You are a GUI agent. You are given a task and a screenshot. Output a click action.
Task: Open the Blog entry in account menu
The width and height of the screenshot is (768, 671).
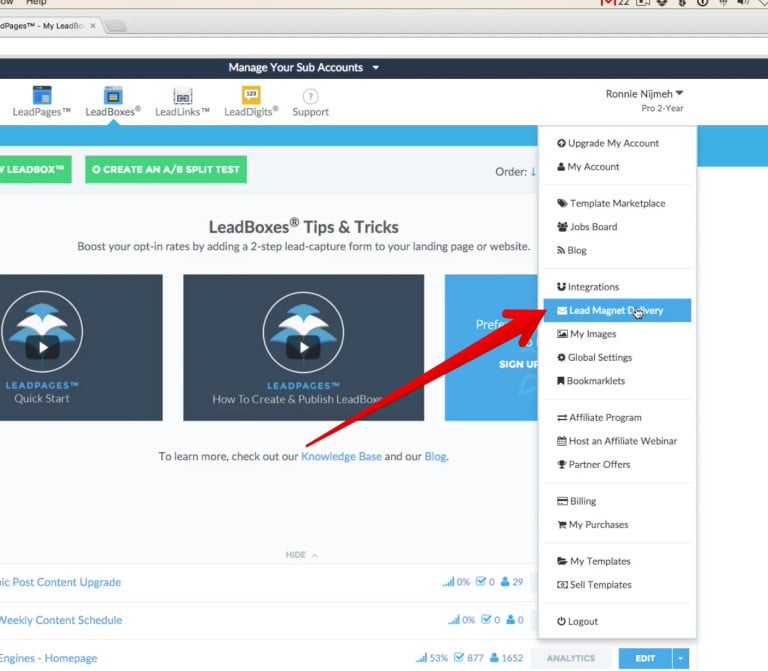pos(572,250)
